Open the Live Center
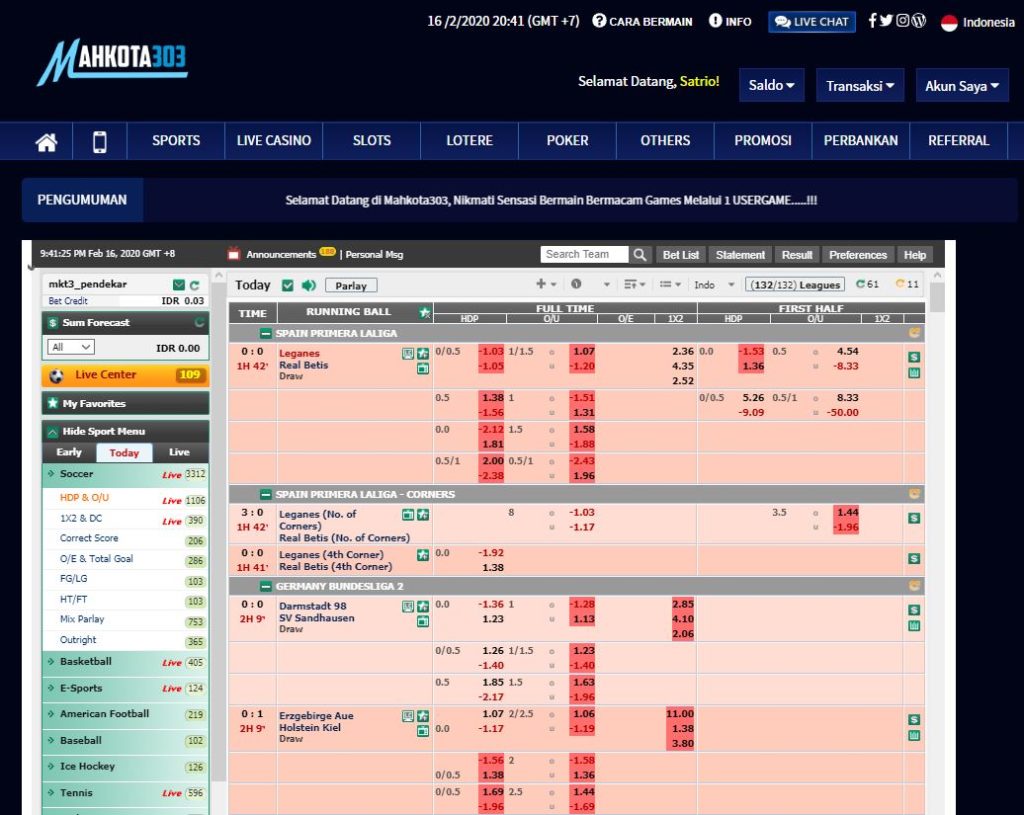The height and width of the screenshot is (815, 1024). click(x=125, y=375)
